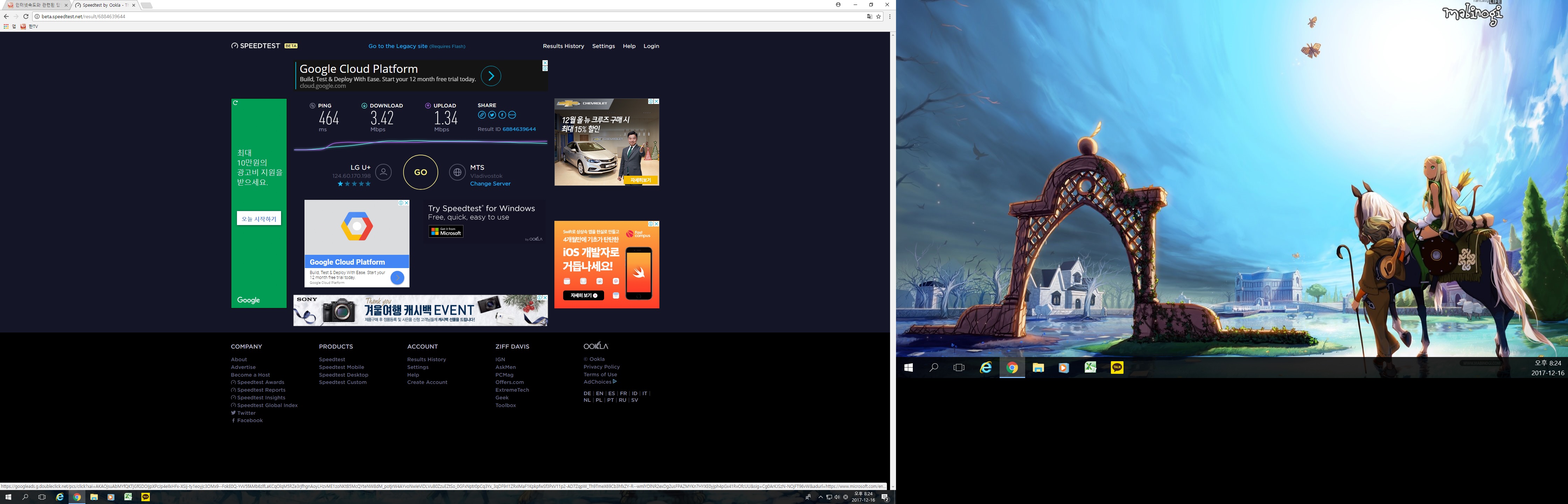Open KakaoTalk from the taskbar below Chrome
This screenshot has height=504, width=1568.
click(x=146, y=497)
